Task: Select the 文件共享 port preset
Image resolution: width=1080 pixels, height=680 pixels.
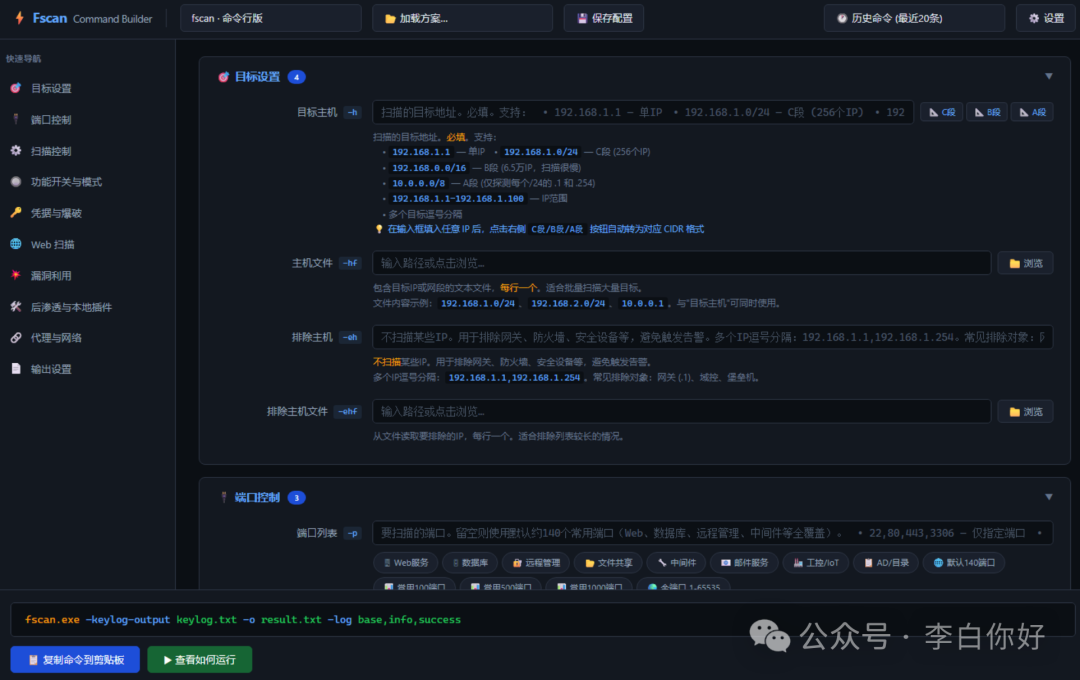Action: tap(608, 563)
